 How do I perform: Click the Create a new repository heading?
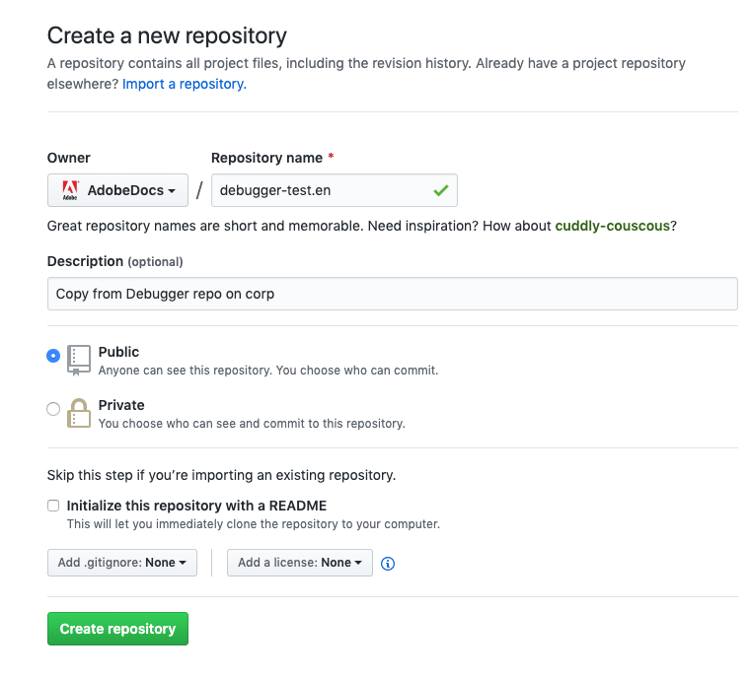point(167,36)
